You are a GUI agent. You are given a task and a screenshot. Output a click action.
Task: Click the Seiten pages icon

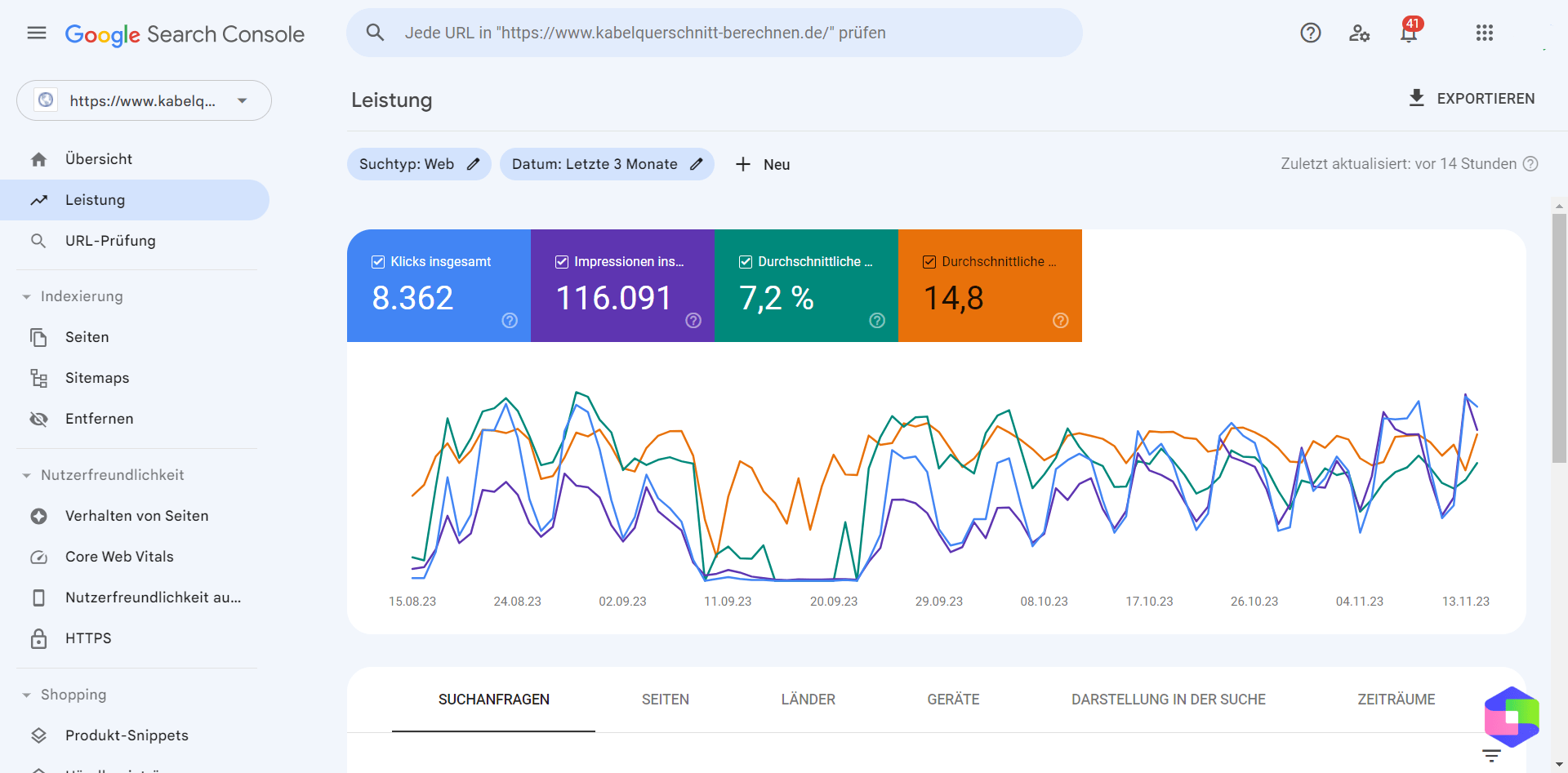[x=38, y=337]
